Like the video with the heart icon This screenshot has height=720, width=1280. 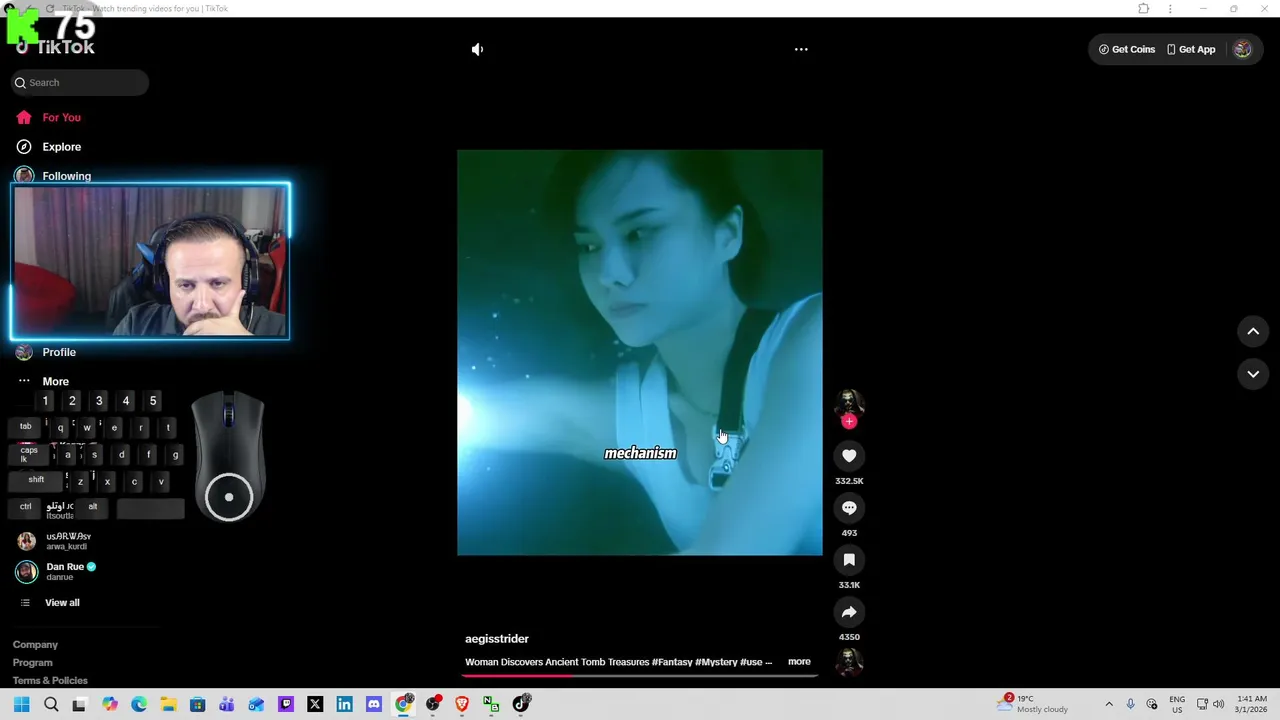click(849, 456)
